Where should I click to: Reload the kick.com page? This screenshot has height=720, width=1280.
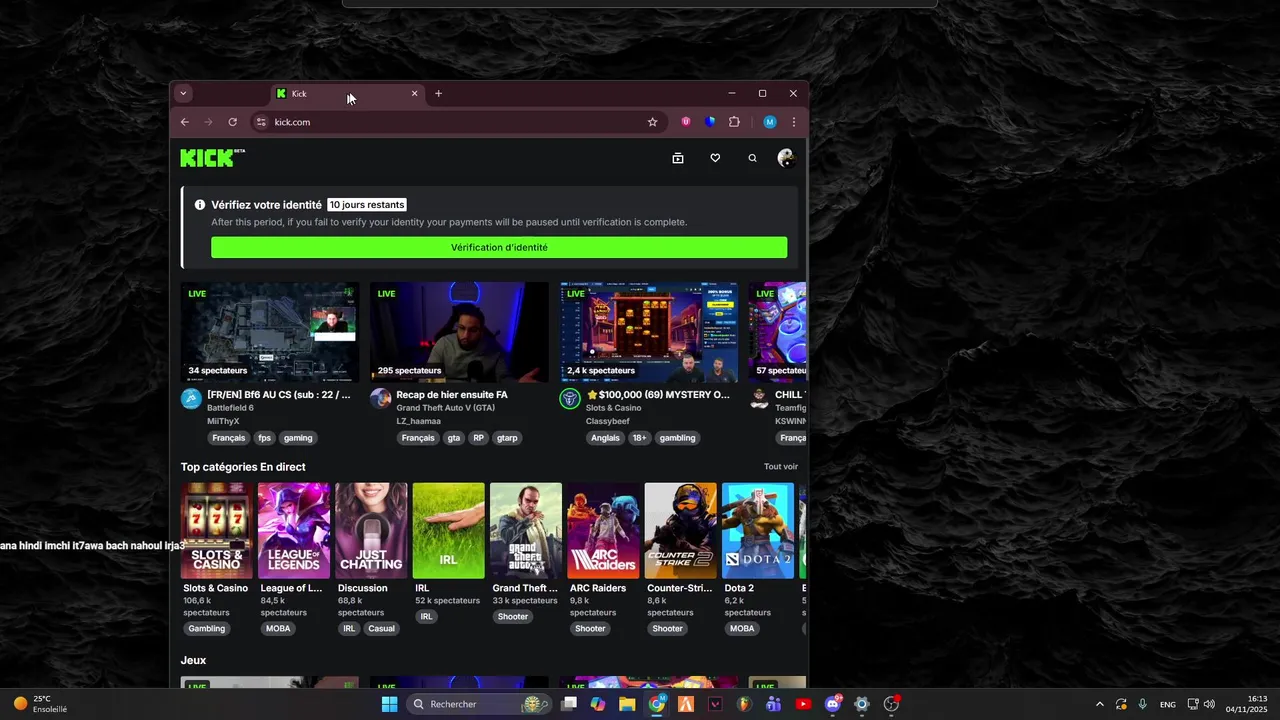pos(232,122)
